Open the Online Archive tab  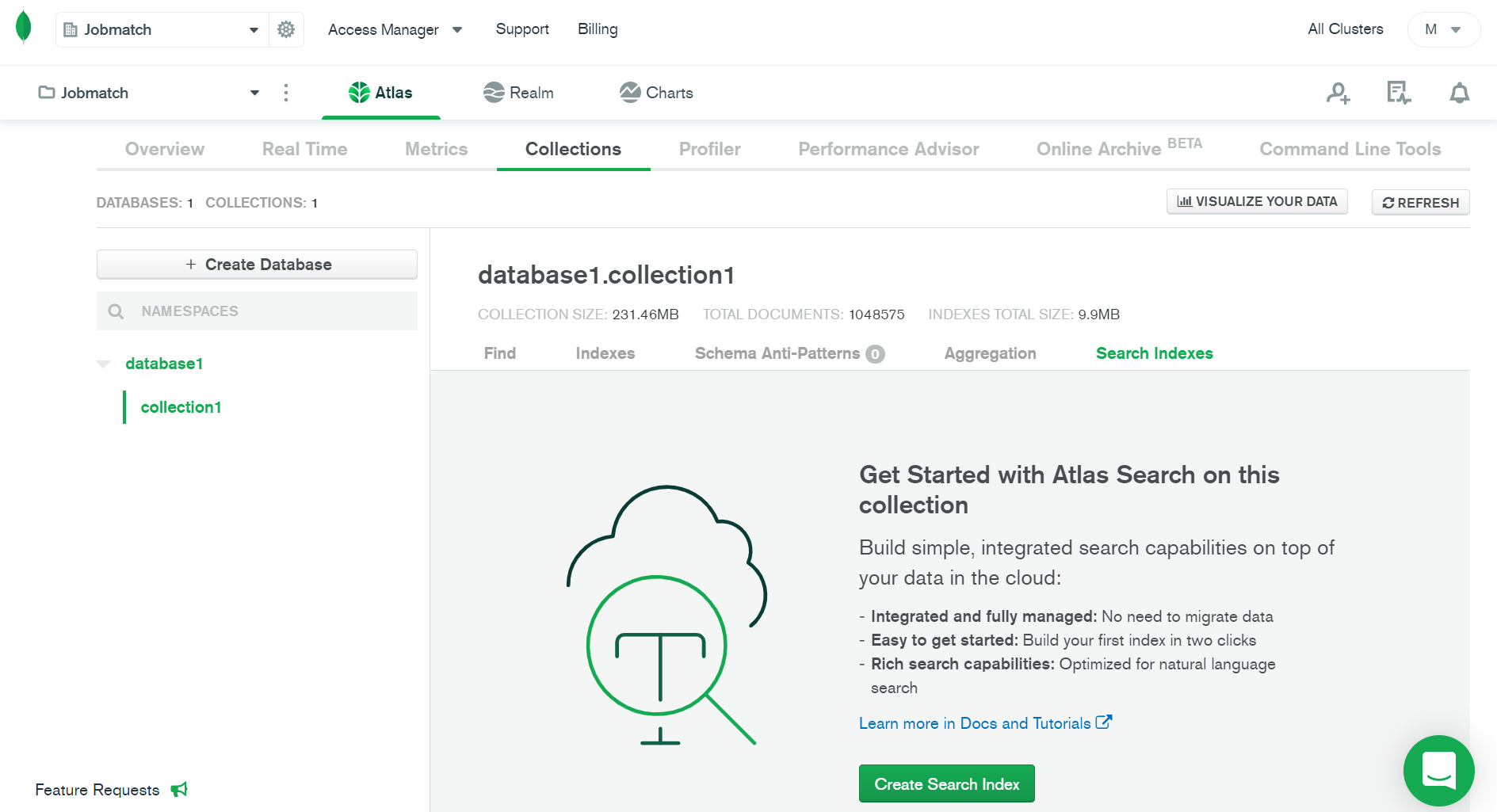[x=1119, y=149]
